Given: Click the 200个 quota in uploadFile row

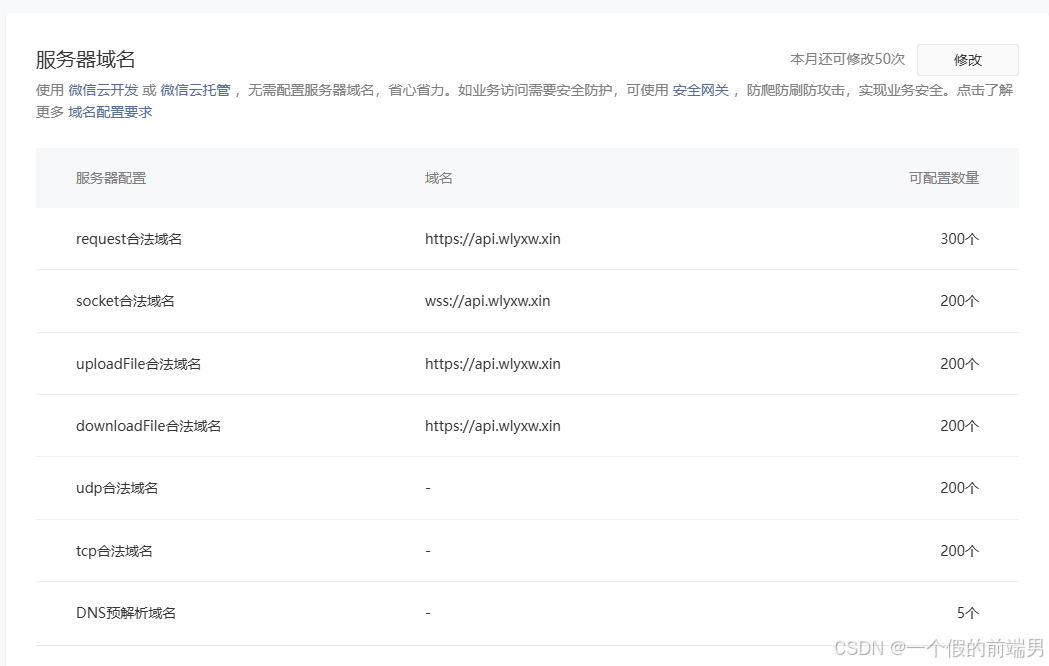Looking at the screenshot, I should (x=959, y=364).
